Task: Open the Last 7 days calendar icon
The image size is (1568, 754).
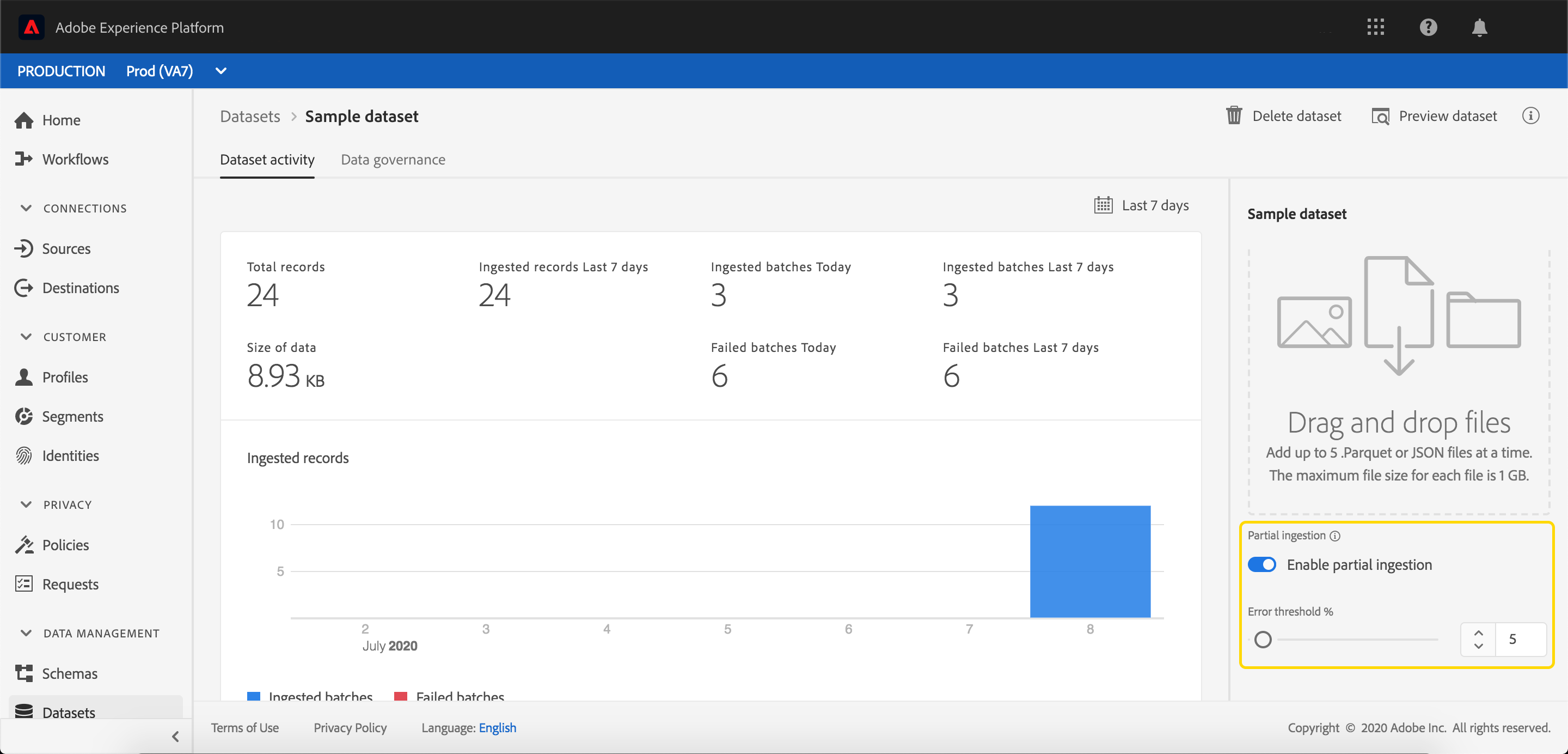Action: (1103, 205)
